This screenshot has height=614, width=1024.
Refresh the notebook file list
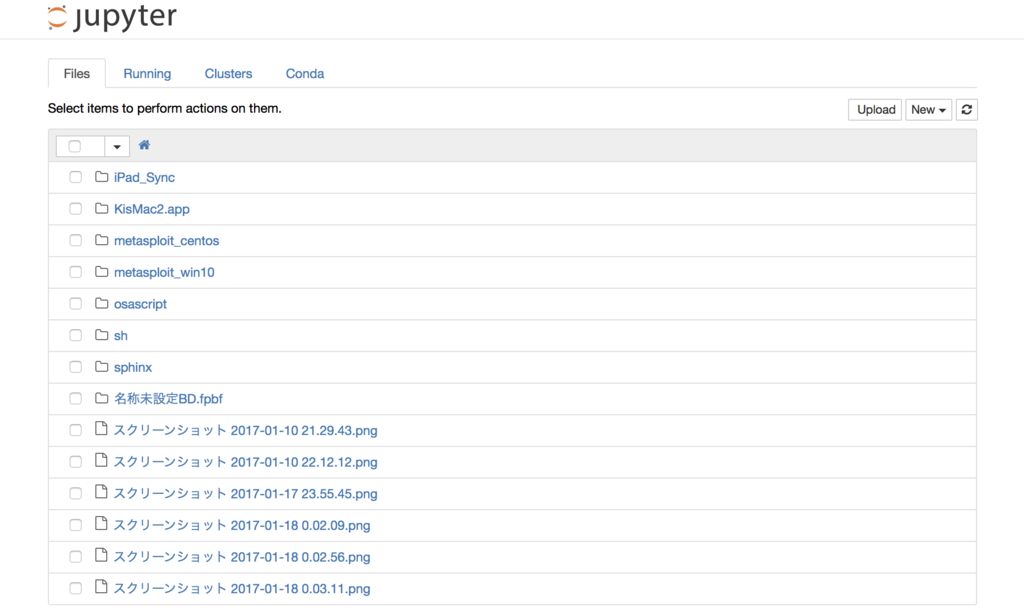[x=967, y=110]
